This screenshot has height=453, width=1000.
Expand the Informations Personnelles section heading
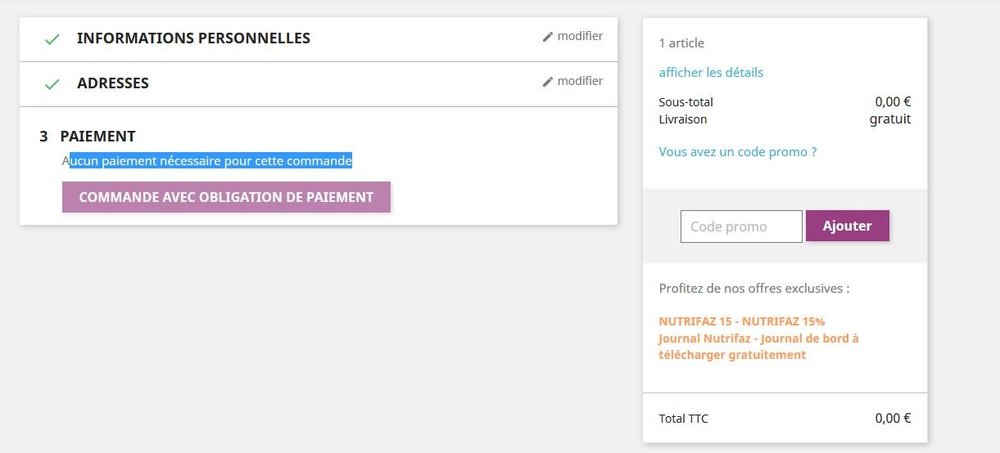(x=193, y=38)
